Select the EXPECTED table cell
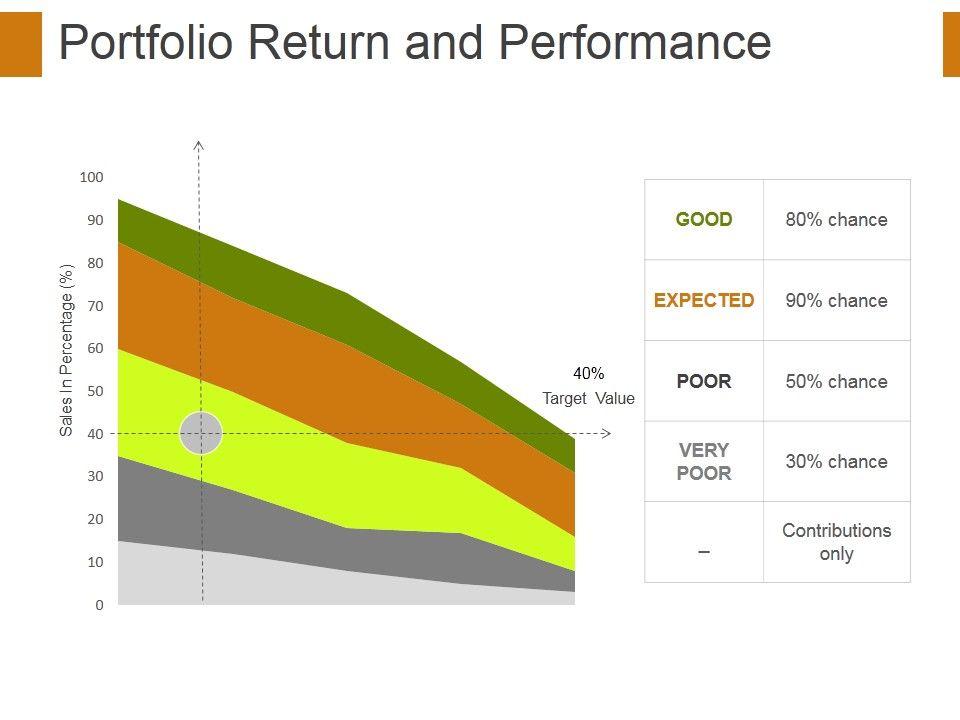960x720 pixels. coord(704,301)
